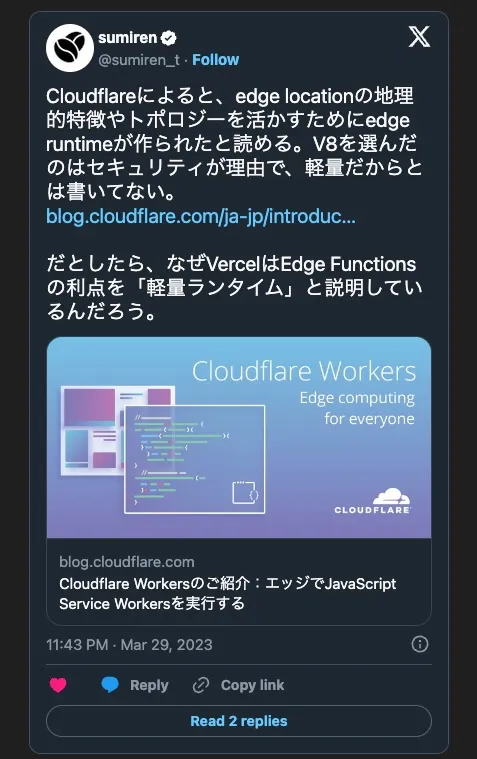Open the Cloudflare Workers preview image
The height and width of the screenshot is (759, 477).
(x=239, y=438)
